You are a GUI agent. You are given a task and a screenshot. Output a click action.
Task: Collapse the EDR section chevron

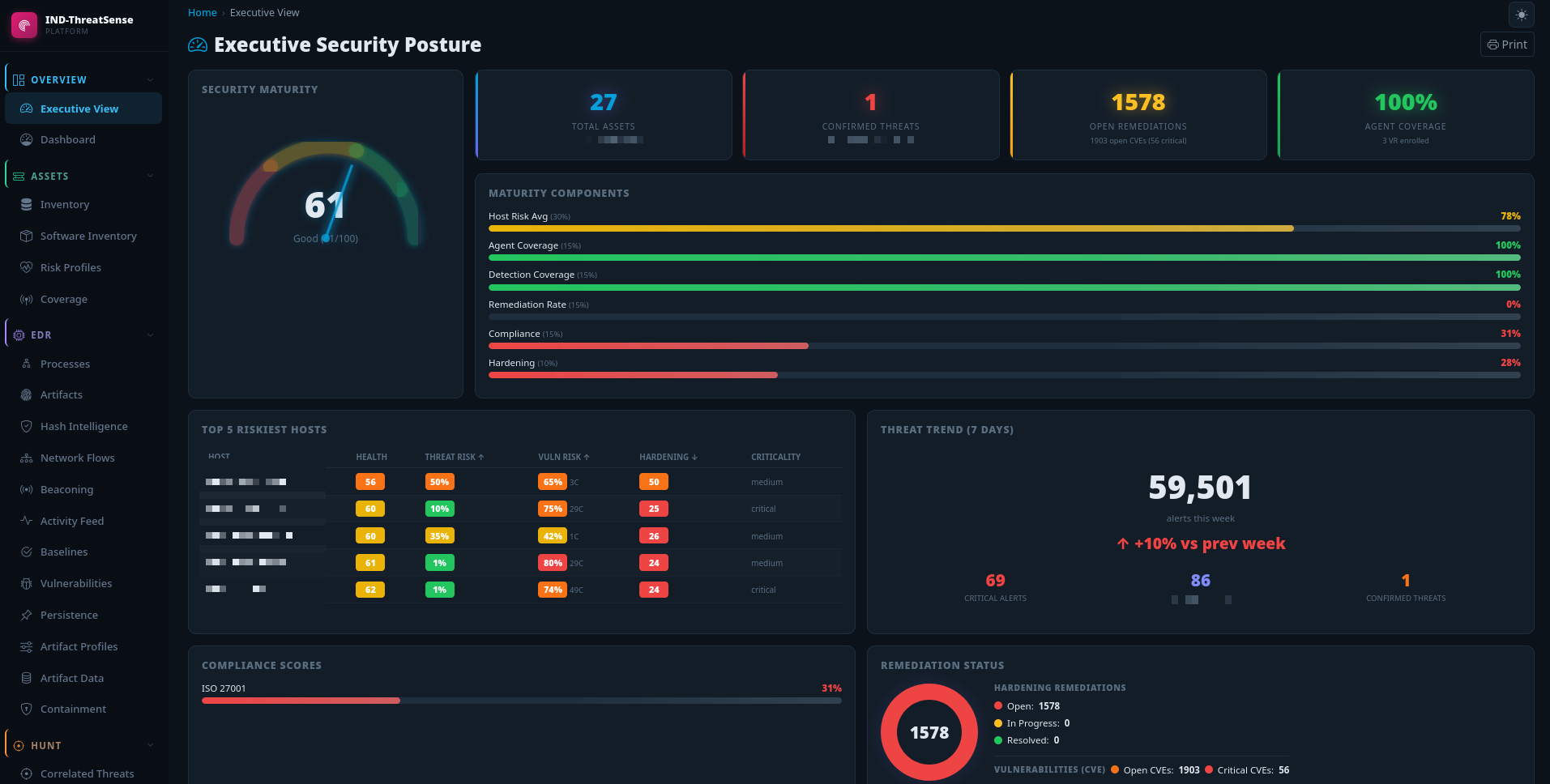pos(150,334)
